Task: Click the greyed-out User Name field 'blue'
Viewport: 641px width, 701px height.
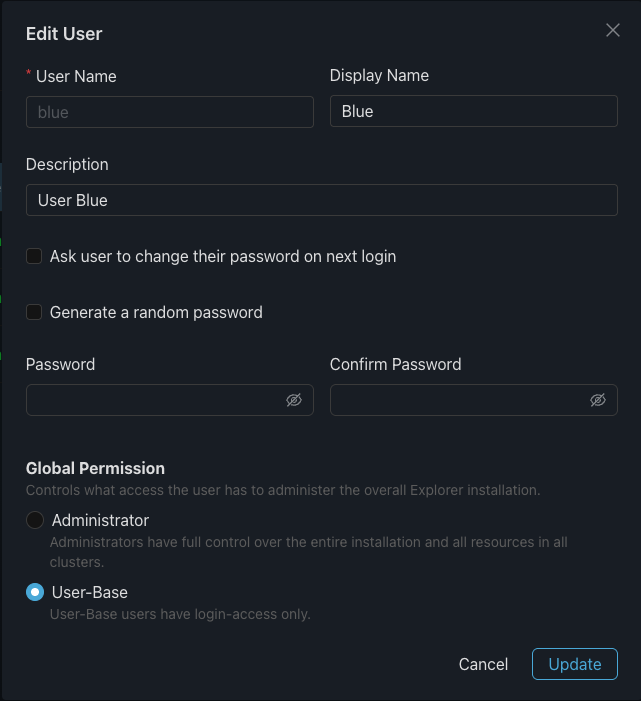Action: pyautogui.click(x=169, y=112)
